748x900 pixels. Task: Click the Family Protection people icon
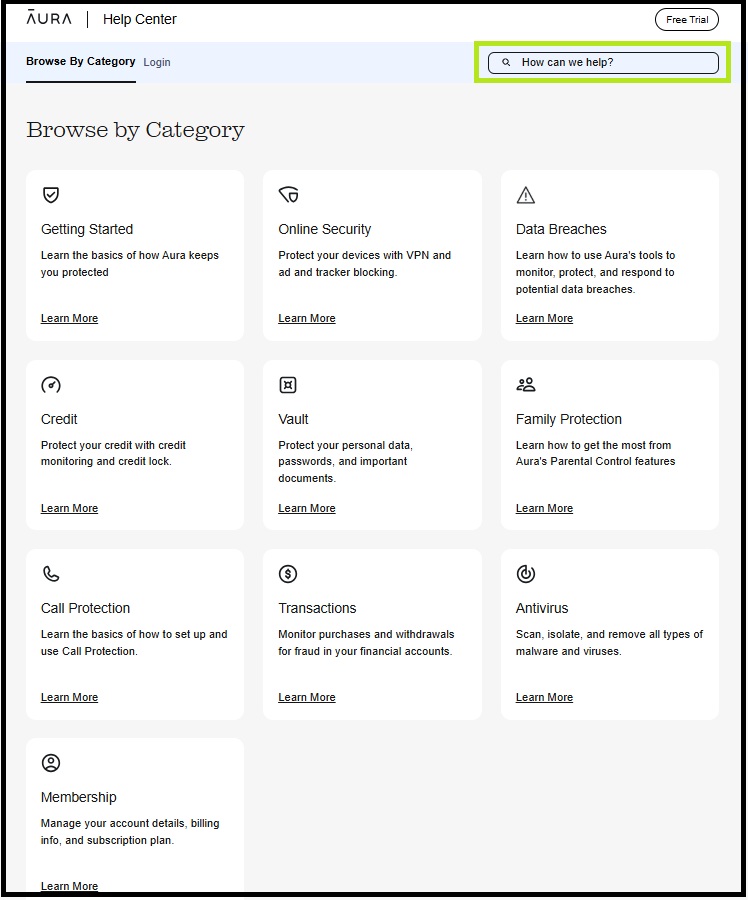pos(526,385)
